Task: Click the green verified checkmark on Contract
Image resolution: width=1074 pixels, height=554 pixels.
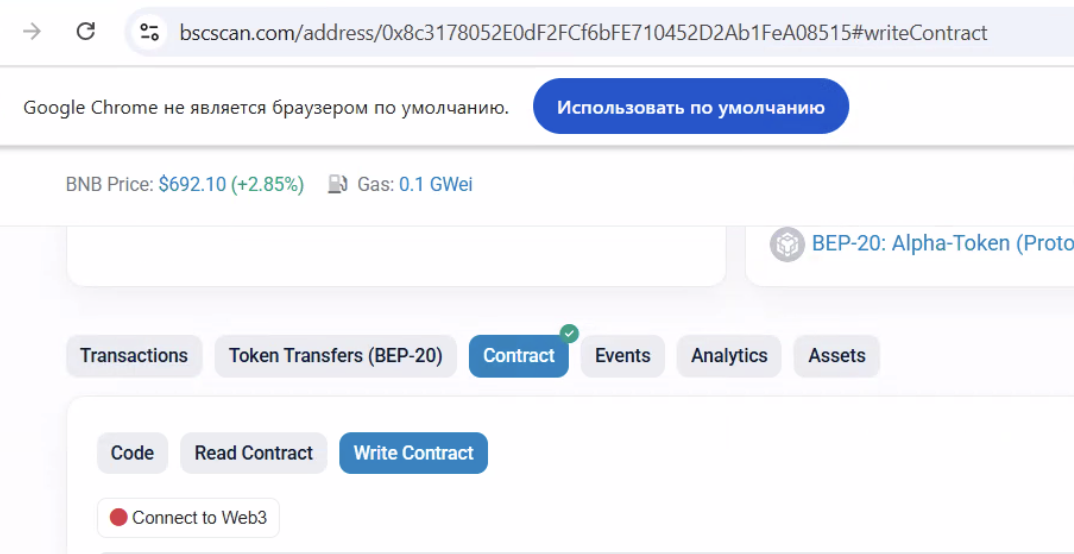Action: pyautogui.click(x=569, y=333)
